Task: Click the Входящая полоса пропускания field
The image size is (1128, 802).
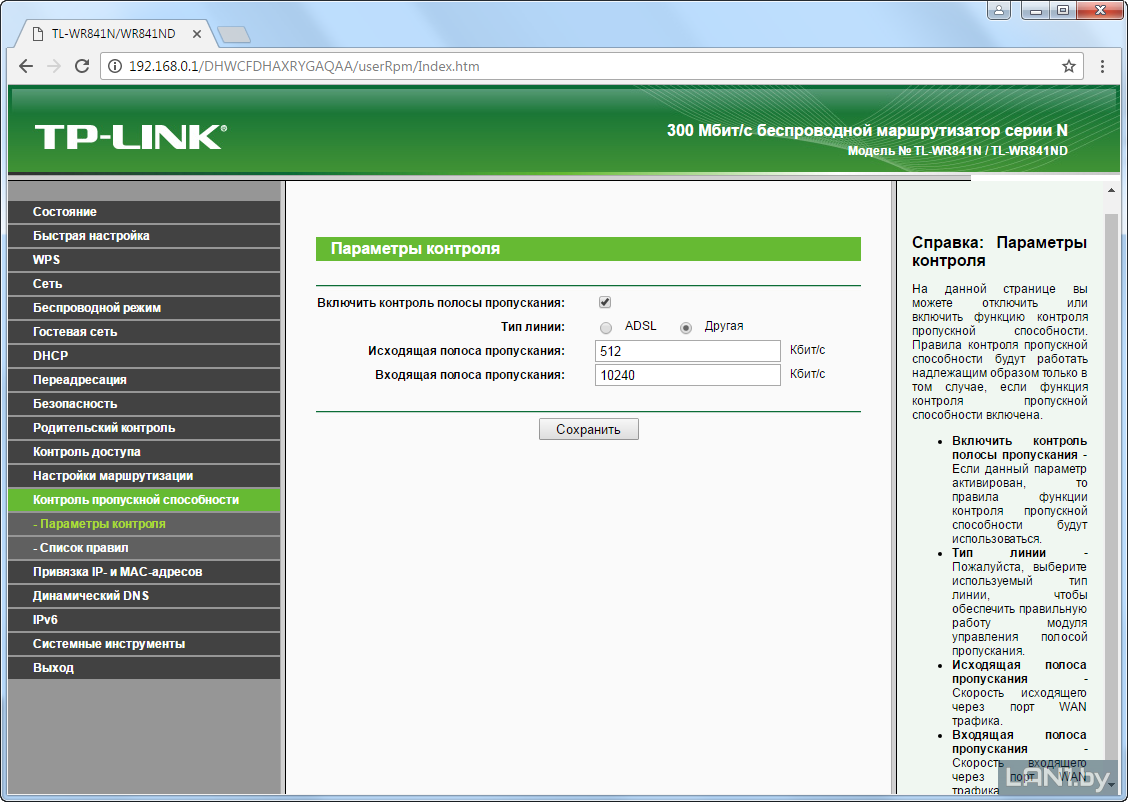Action: point(688,375)
